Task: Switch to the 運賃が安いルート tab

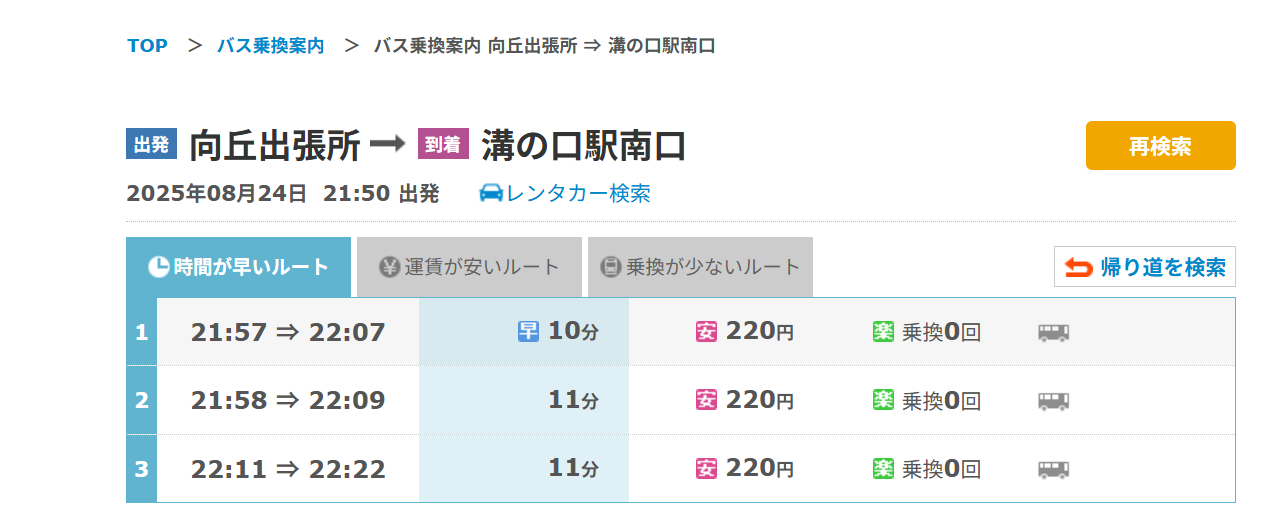Action: click(x=469, y=267)
